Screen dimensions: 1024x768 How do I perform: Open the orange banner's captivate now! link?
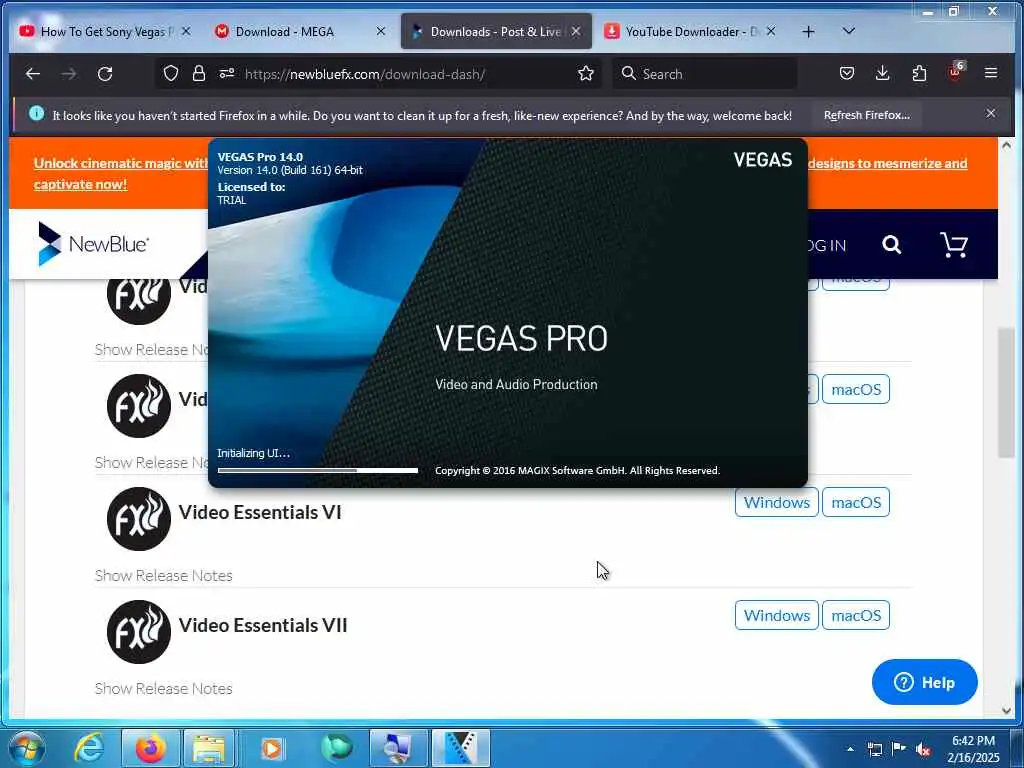80,184
